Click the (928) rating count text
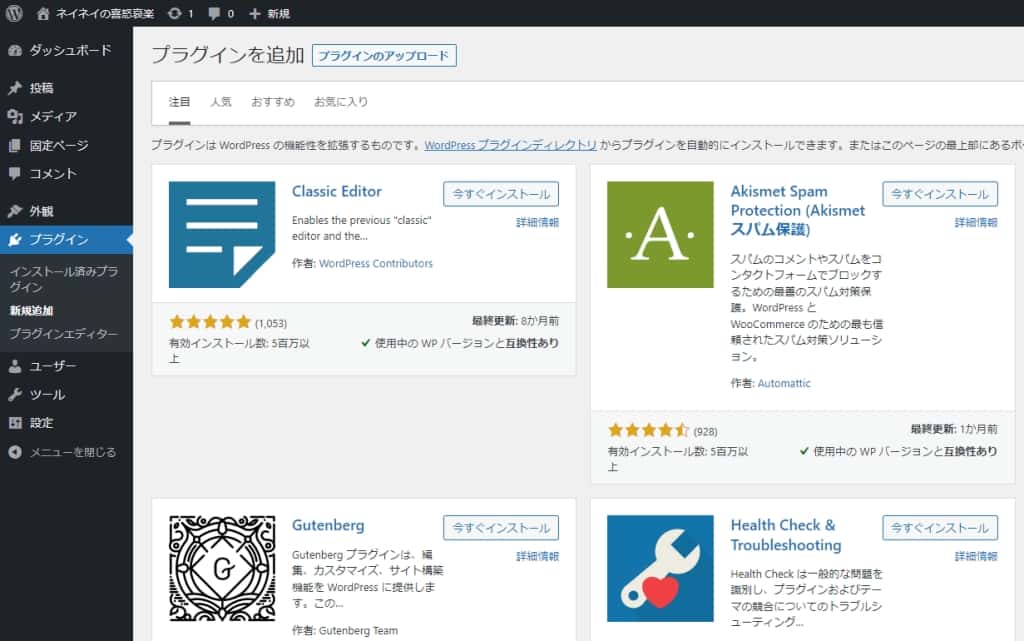 click(705, 431)
